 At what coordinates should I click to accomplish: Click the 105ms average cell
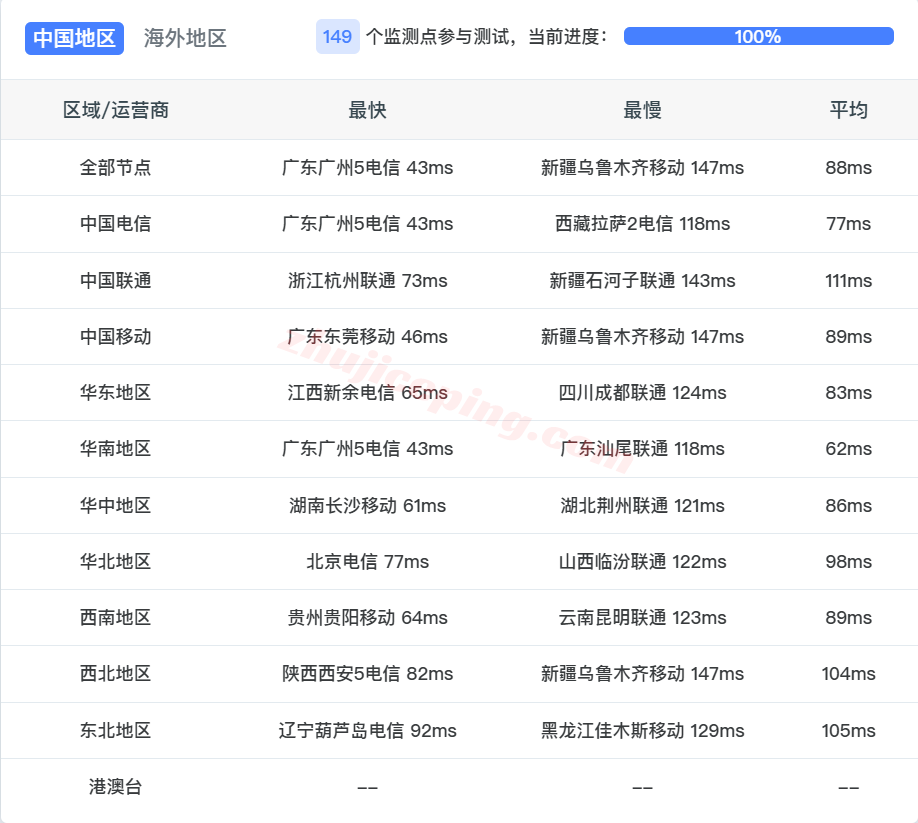click(x=848, y=731)
